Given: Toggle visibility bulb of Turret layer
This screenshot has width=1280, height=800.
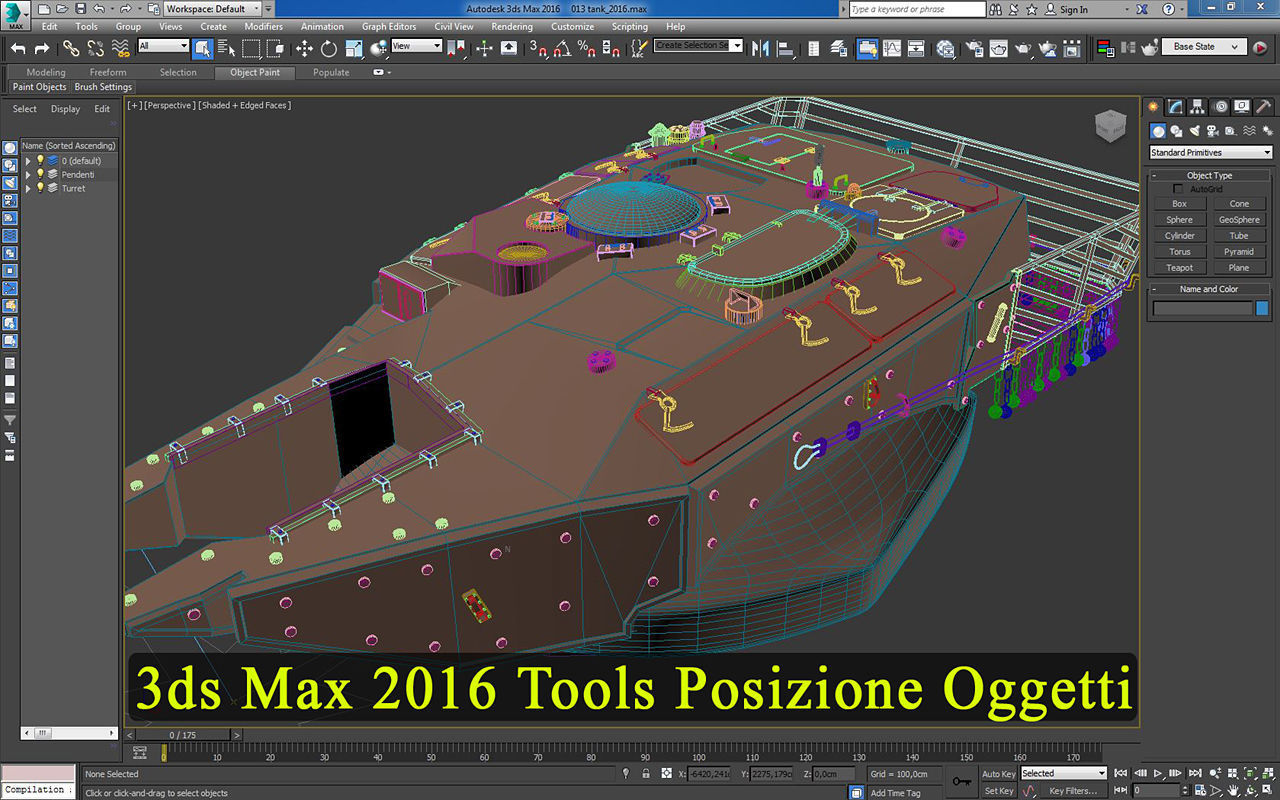Looking at the screenshot, I should (40, 188).
